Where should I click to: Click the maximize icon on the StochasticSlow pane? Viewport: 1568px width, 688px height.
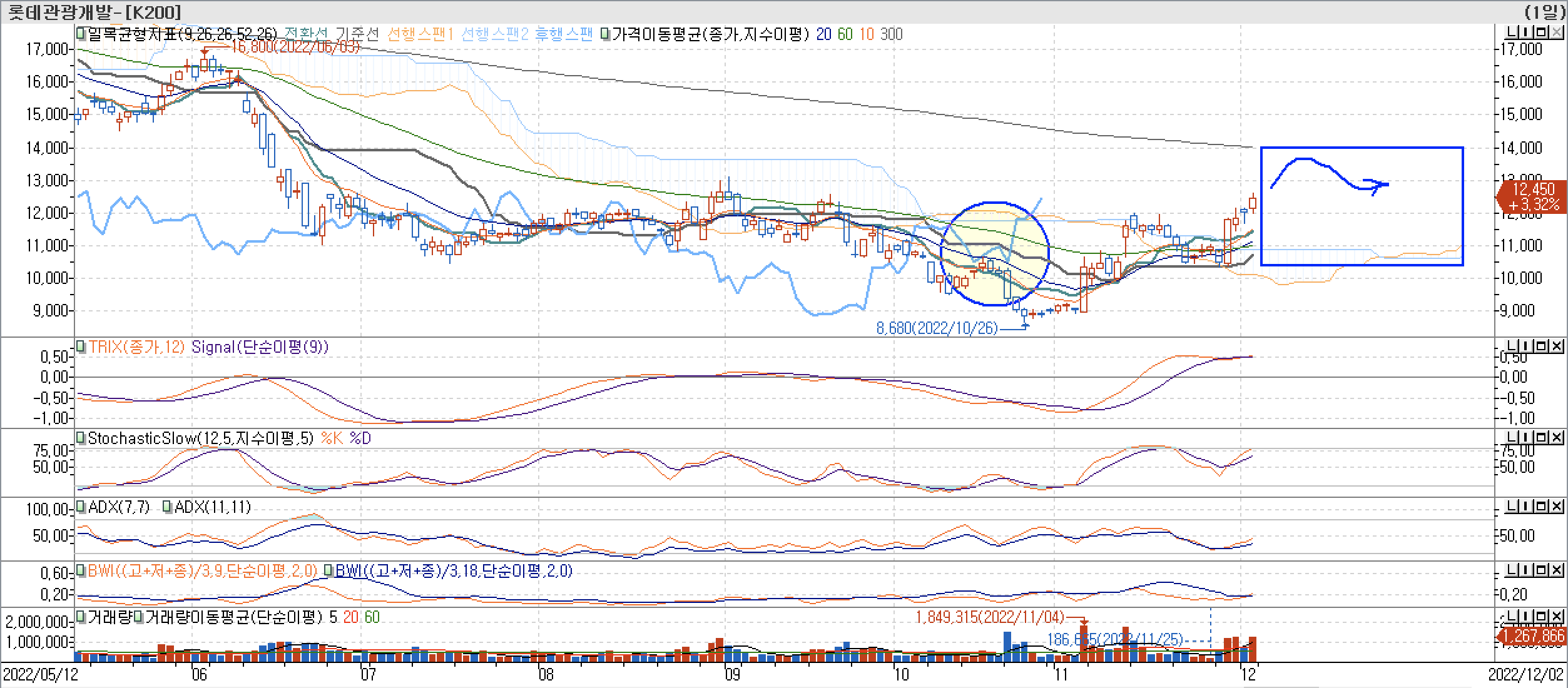(1541, 437)
